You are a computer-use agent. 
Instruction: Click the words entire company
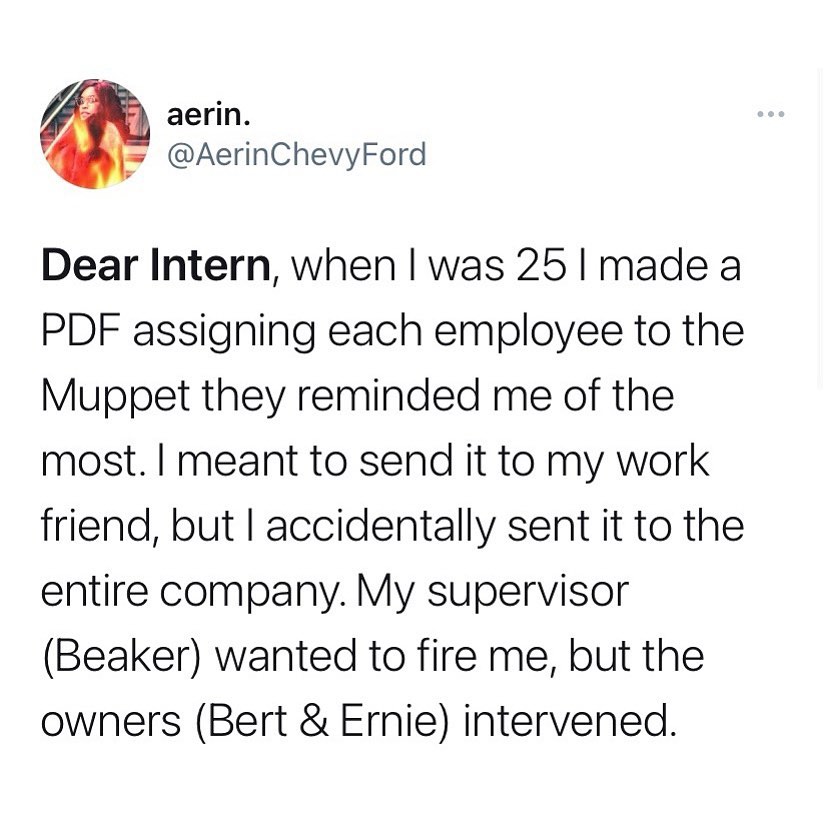(x=191, y=593)
